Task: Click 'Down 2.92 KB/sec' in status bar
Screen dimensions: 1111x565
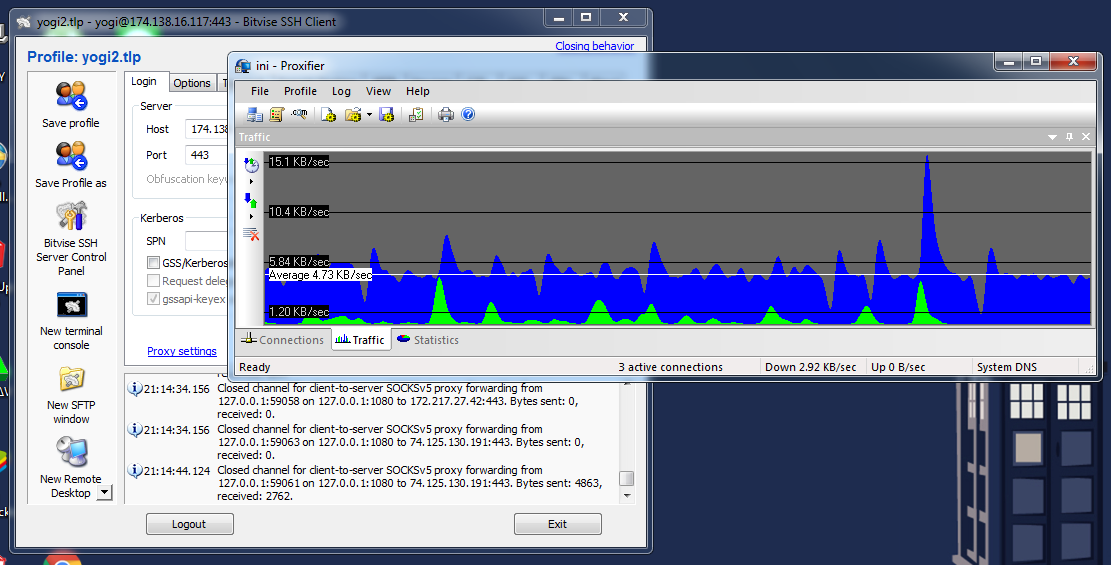Action: (811, 367)
